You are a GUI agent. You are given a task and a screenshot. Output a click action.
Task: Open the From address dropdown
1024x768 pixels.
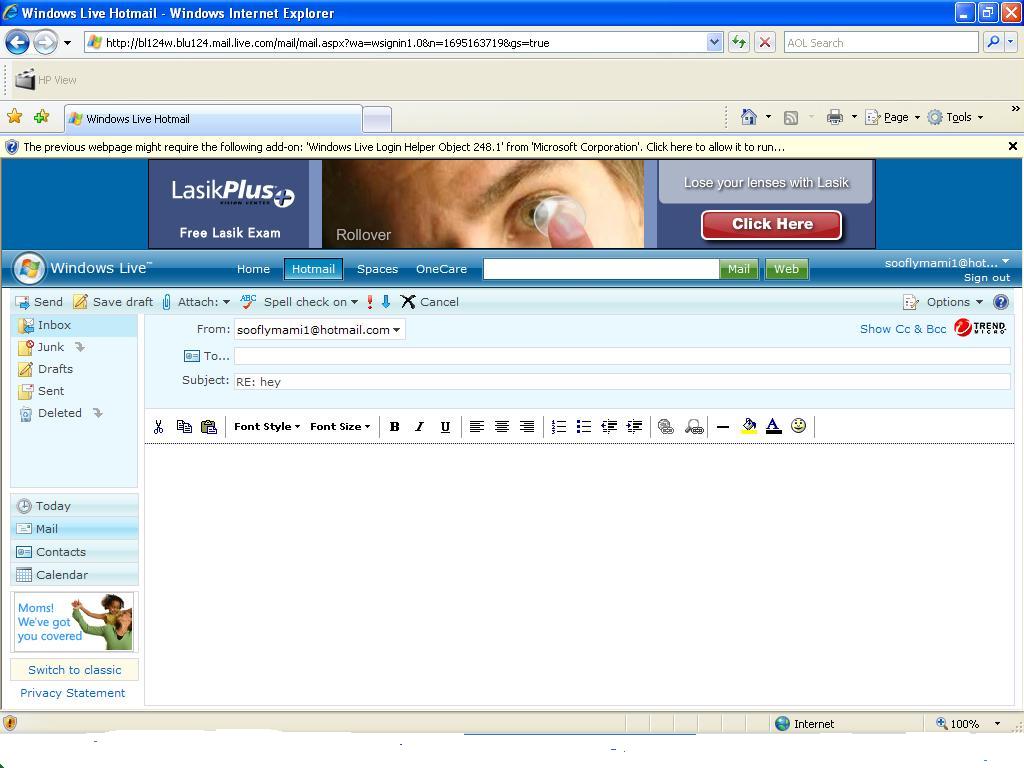(x=319, y=330)
